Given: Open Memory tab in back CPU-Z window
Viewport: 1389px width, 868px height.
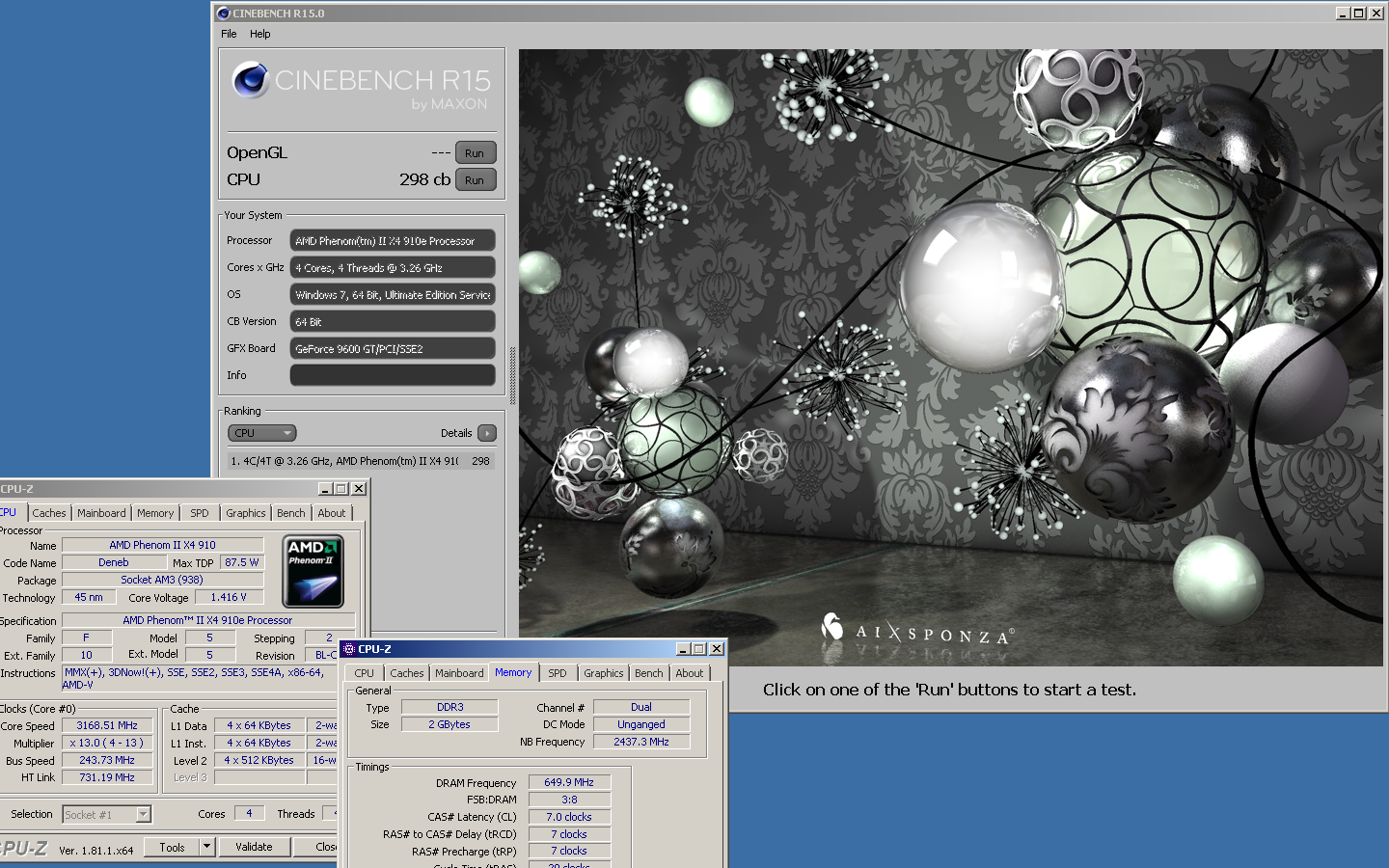Looking at the screenshot, I should coord(155,513).
